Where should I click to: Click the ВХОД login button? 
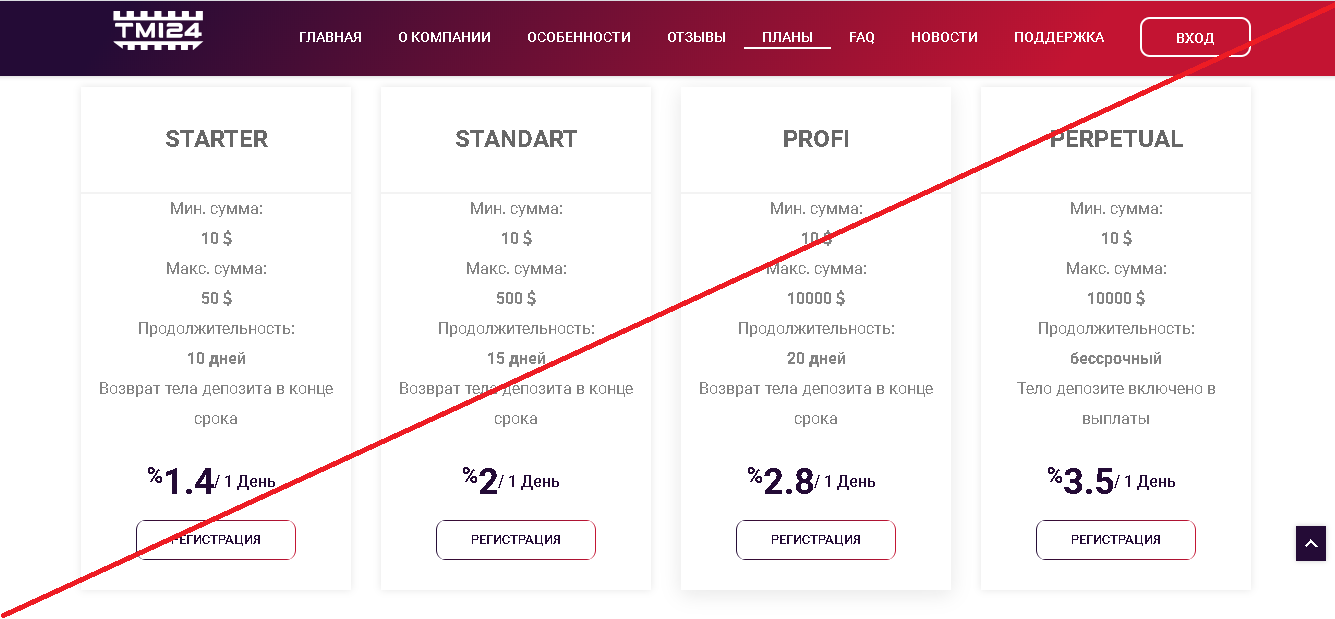click(x=1195, y=38)
